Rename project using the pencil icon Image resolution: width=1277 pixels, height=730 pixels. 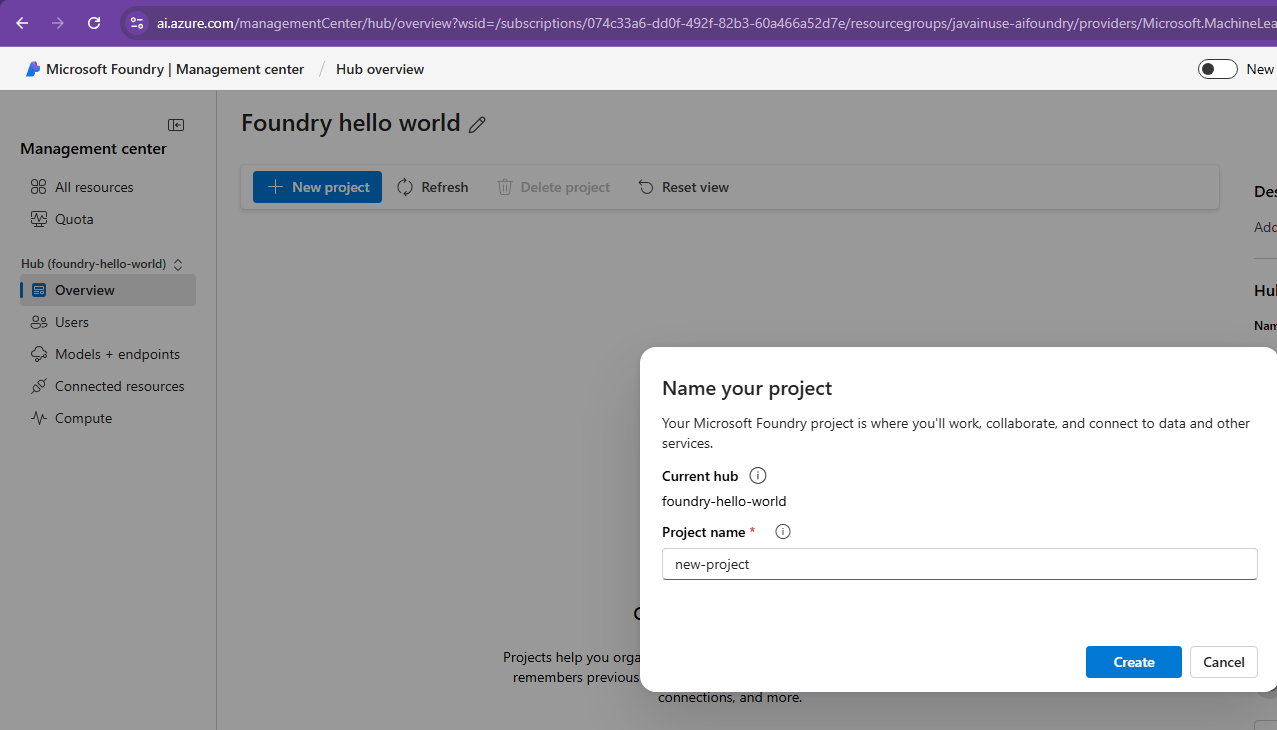click(477, 124)
